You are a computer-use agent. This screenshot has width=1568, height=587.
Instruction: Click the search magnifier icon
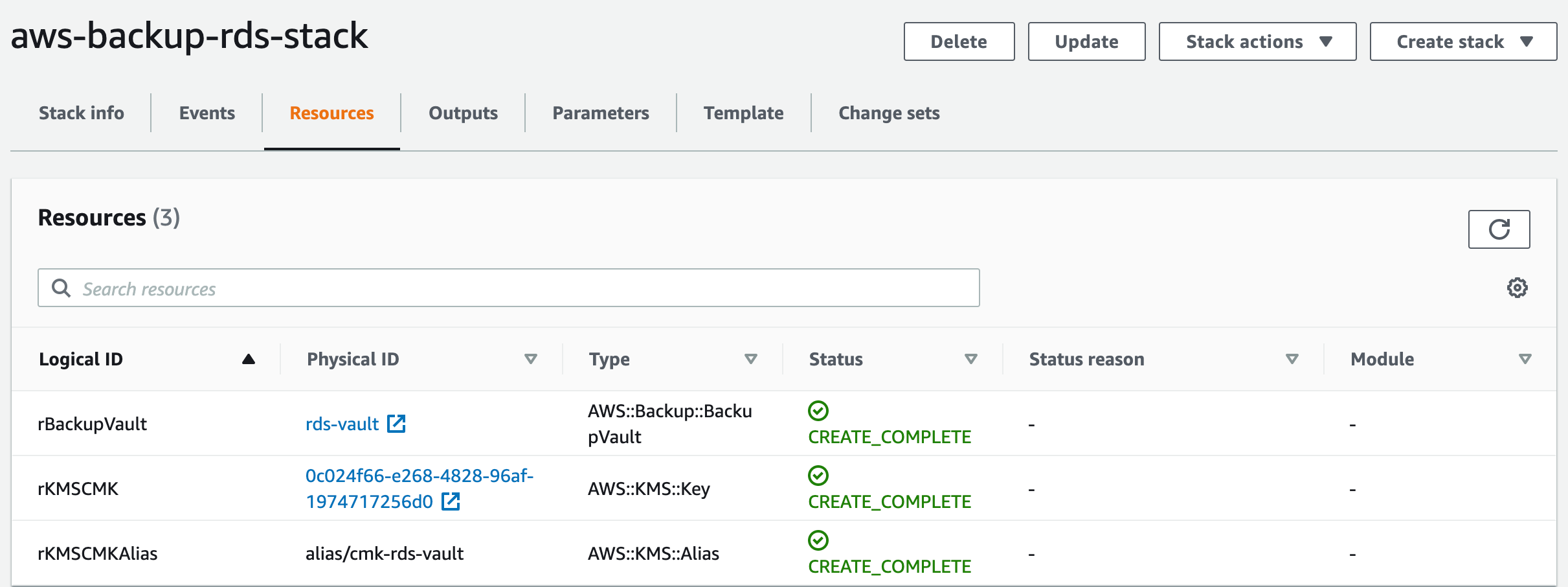coord(61,288)
